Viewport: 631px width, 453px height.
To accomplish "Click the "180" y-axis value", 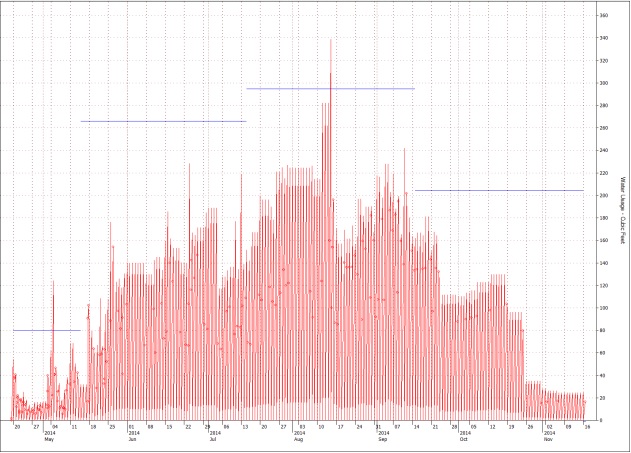I will (604, 218).
